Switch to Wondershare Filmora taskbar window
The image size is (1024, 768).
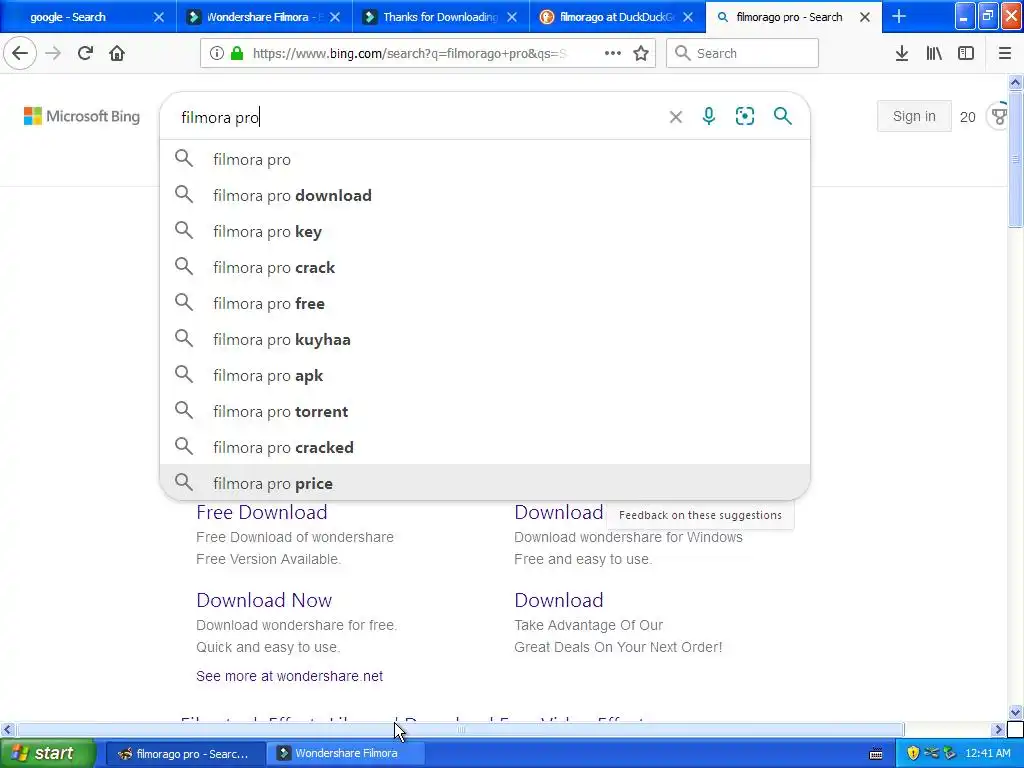(x=345, y=753)
